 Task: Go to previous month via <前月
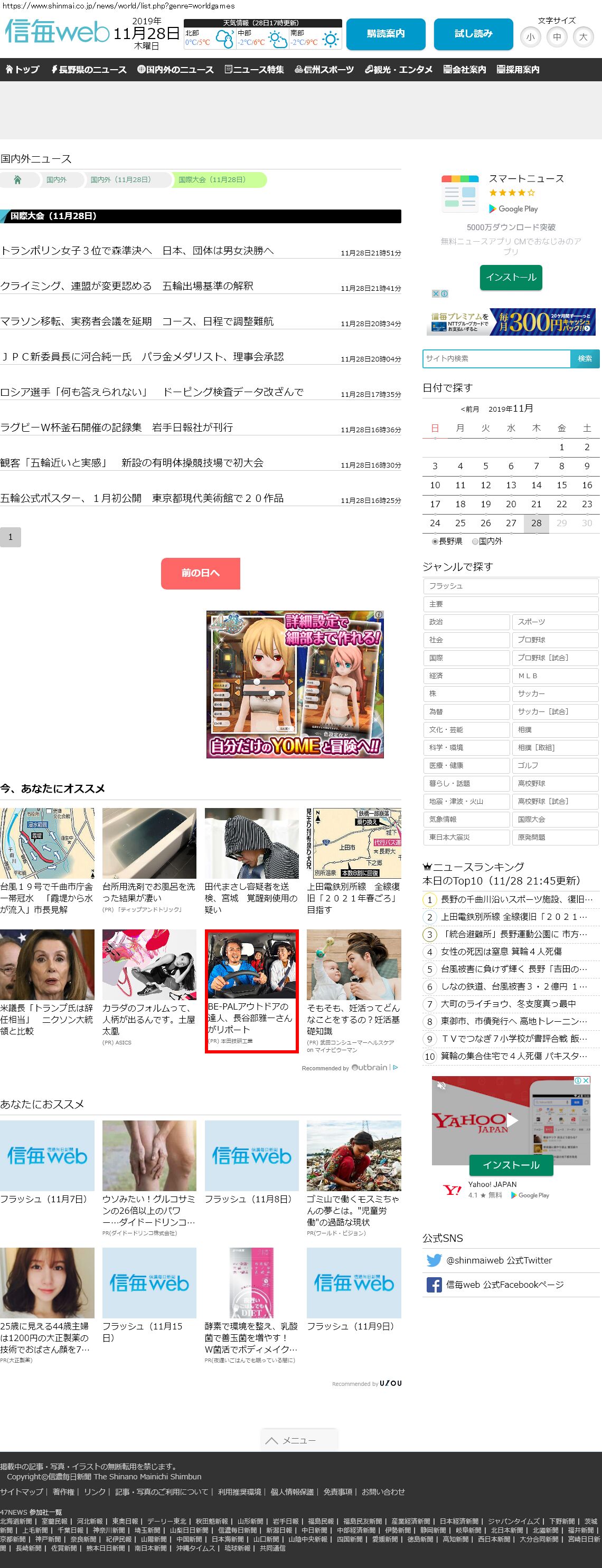(x=470, y=409)
